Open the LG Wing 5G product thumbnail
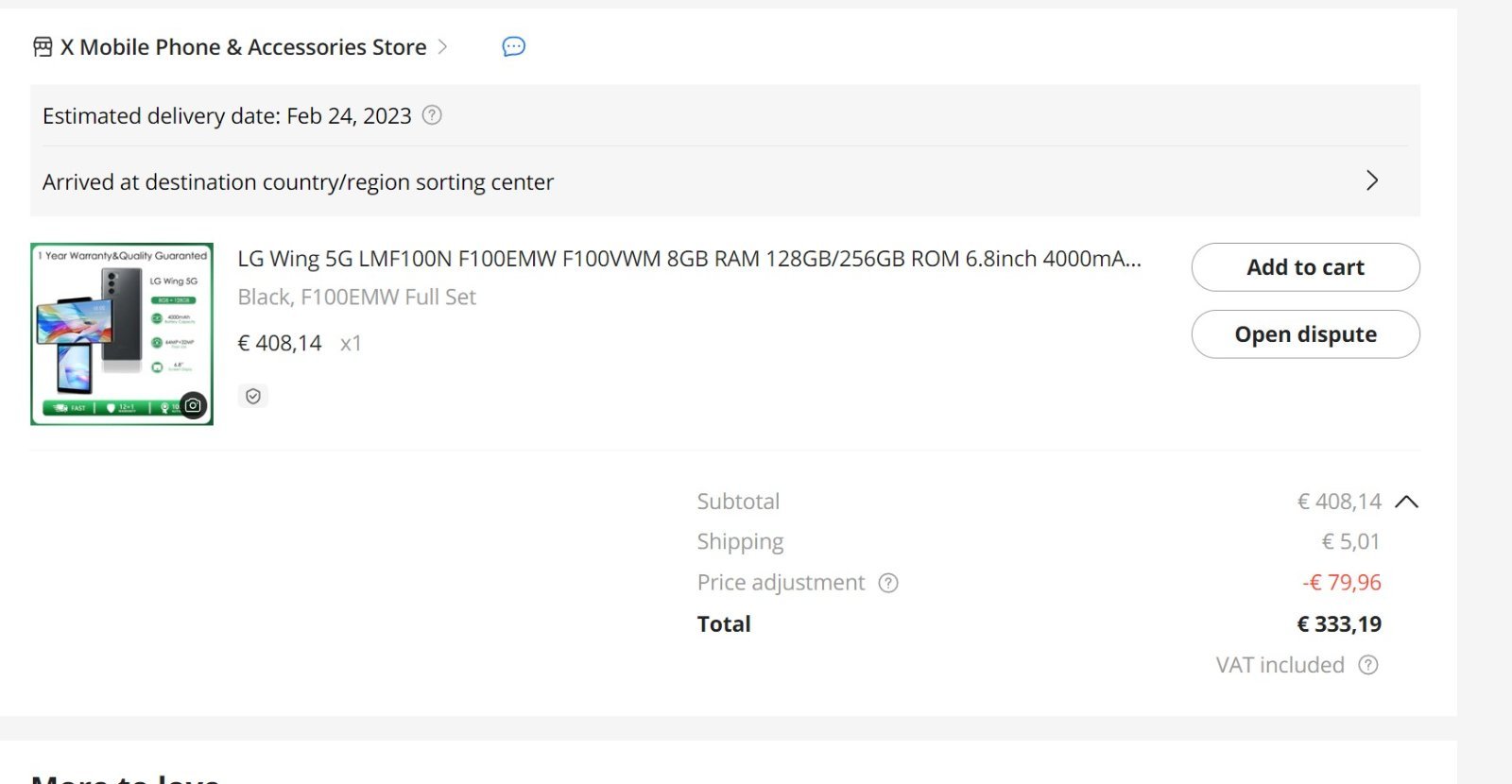Screen dimensions: 1512x784 122,334
